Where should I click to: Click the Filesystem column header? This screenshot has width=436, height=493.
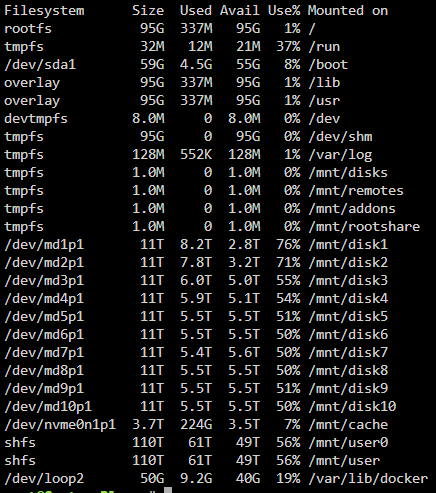pyautogui.click(x=44, y=11)
